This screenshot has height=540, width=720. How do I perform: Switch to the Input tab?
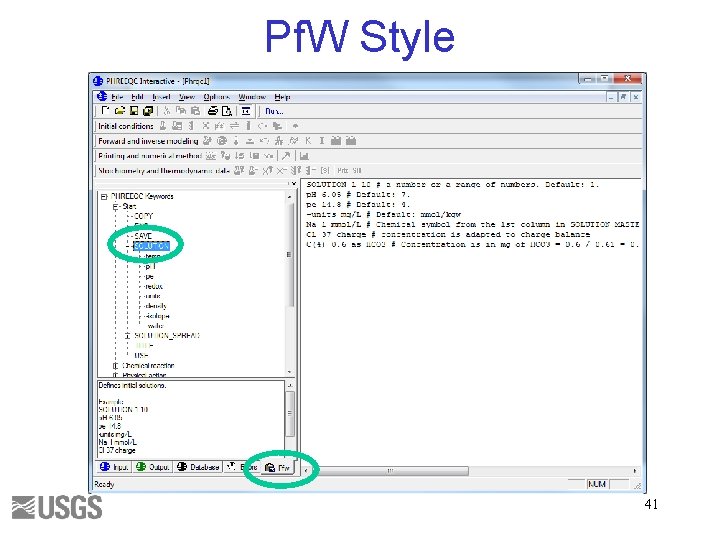114,467
